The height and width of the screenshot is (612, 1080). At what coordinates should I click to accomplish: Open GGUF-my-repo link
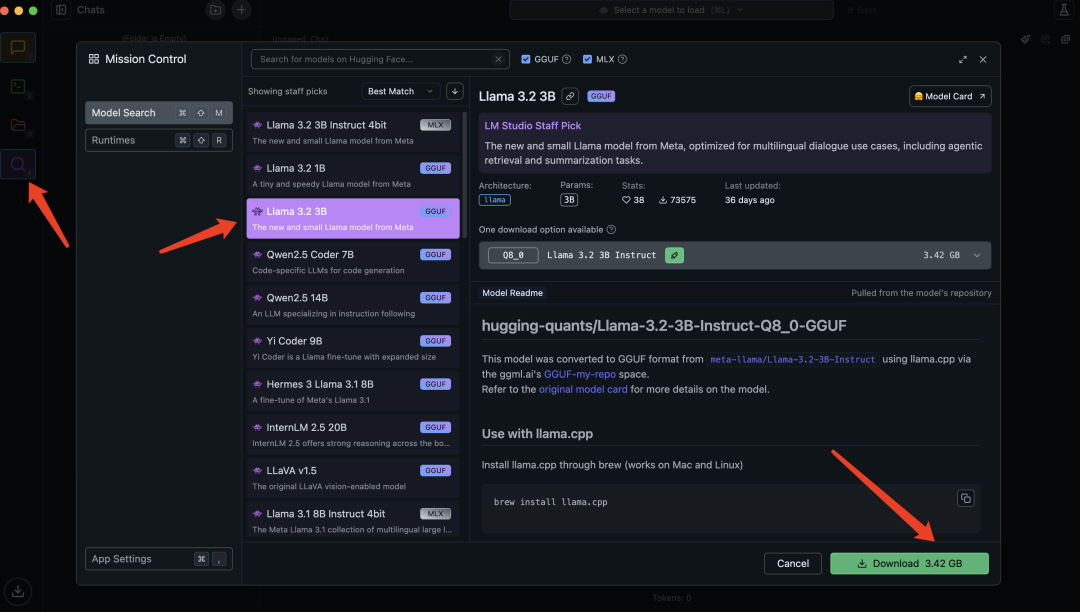pyautogui.click(x=579, y=374)
